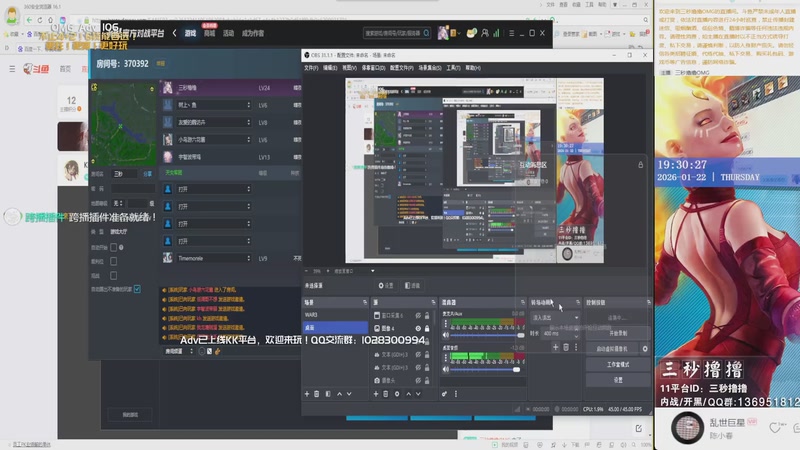Switch to the 活动 tab in platform
Screen dimensions: 800x450
228,33
